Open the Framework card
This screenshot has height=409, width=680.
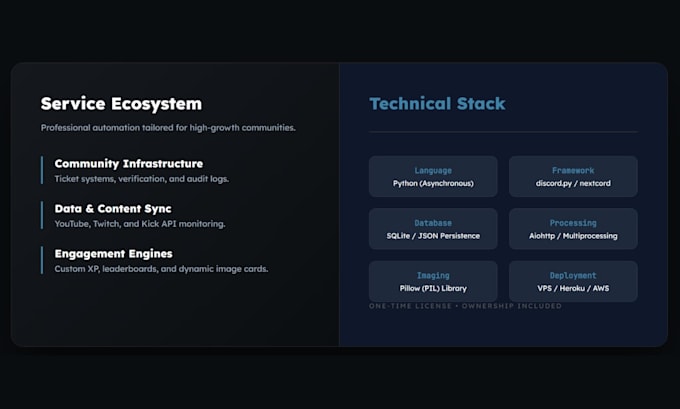pyautogui.click(x=573, y=177)
